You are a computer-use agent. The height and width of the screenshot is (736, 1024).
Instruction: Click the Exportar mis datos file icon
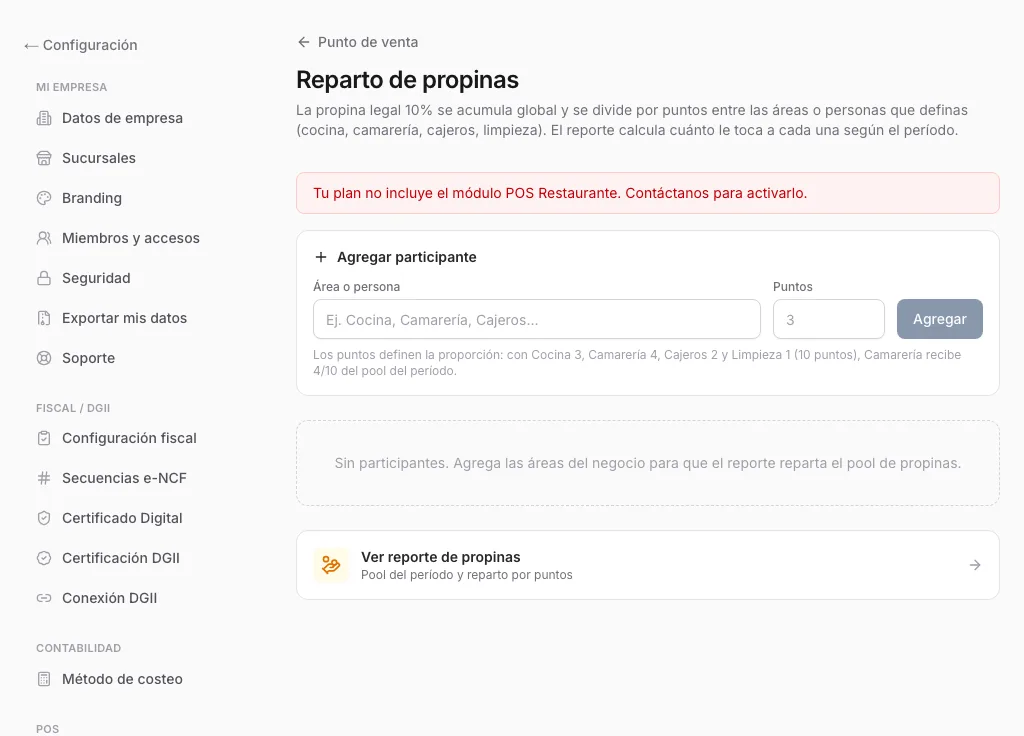click(44, 318)
